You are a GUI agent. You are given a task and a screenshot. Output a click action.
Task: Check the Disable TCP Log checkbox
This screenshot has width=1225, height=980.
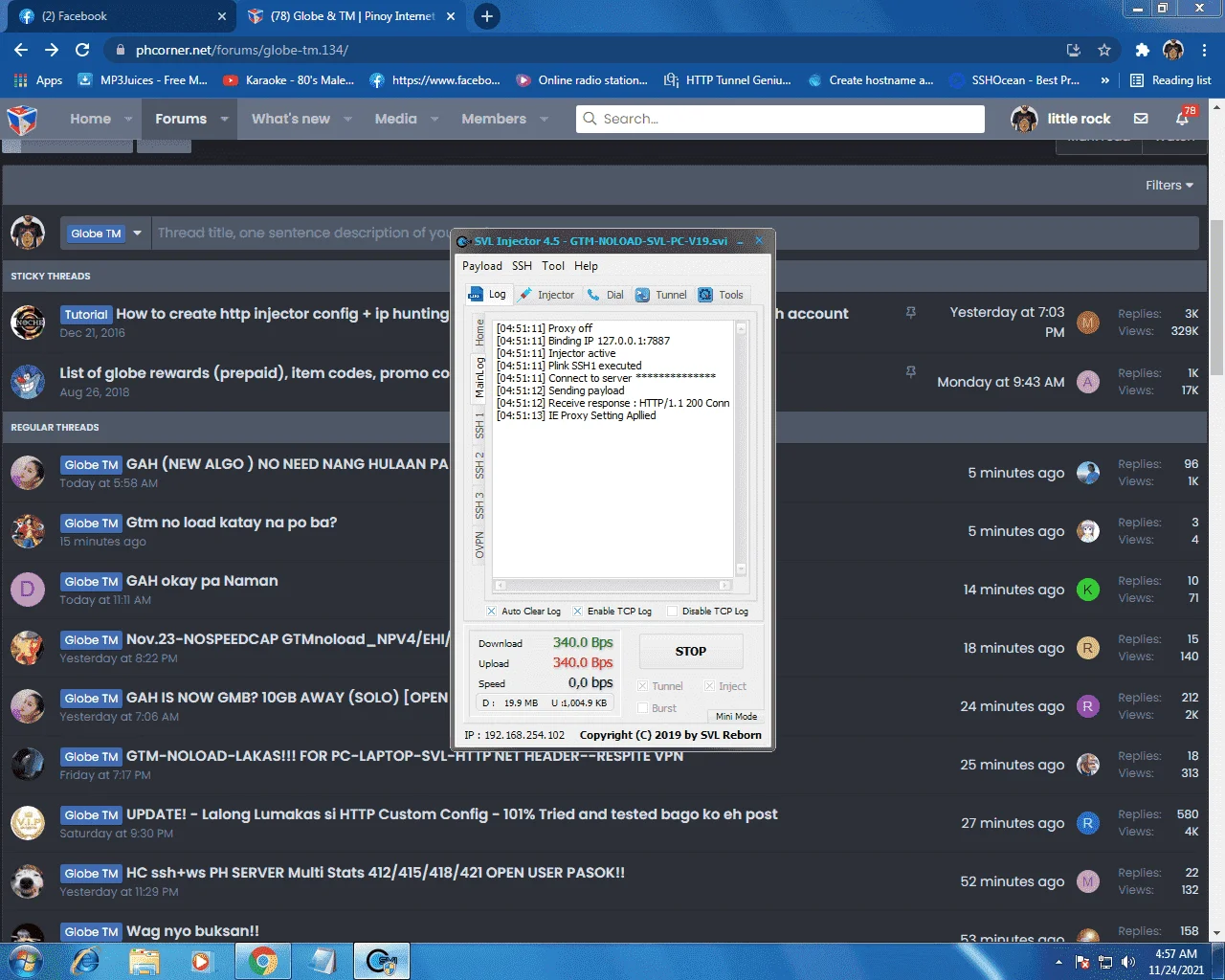click(672, 611)
